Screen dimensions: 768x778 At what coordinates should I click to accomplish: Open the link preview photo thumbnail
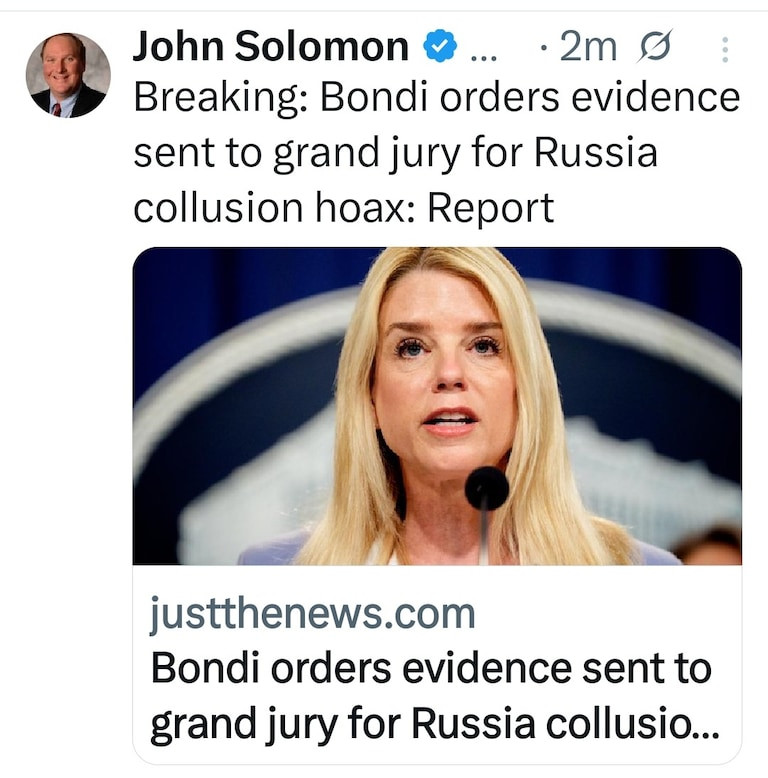(437, 405)
